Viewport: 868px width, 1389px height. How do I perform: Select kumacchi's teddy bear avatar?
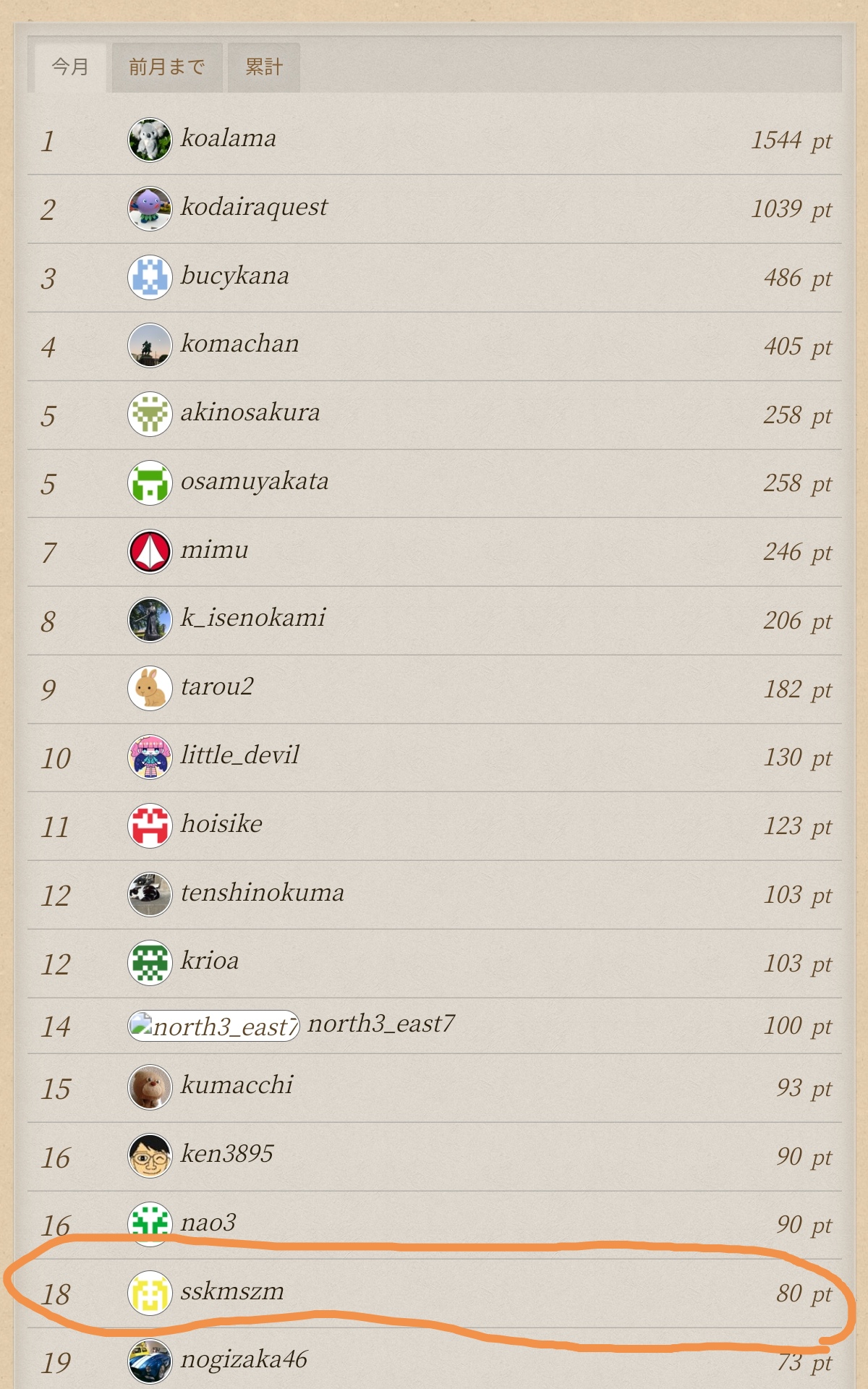(x=150, y=1087)
